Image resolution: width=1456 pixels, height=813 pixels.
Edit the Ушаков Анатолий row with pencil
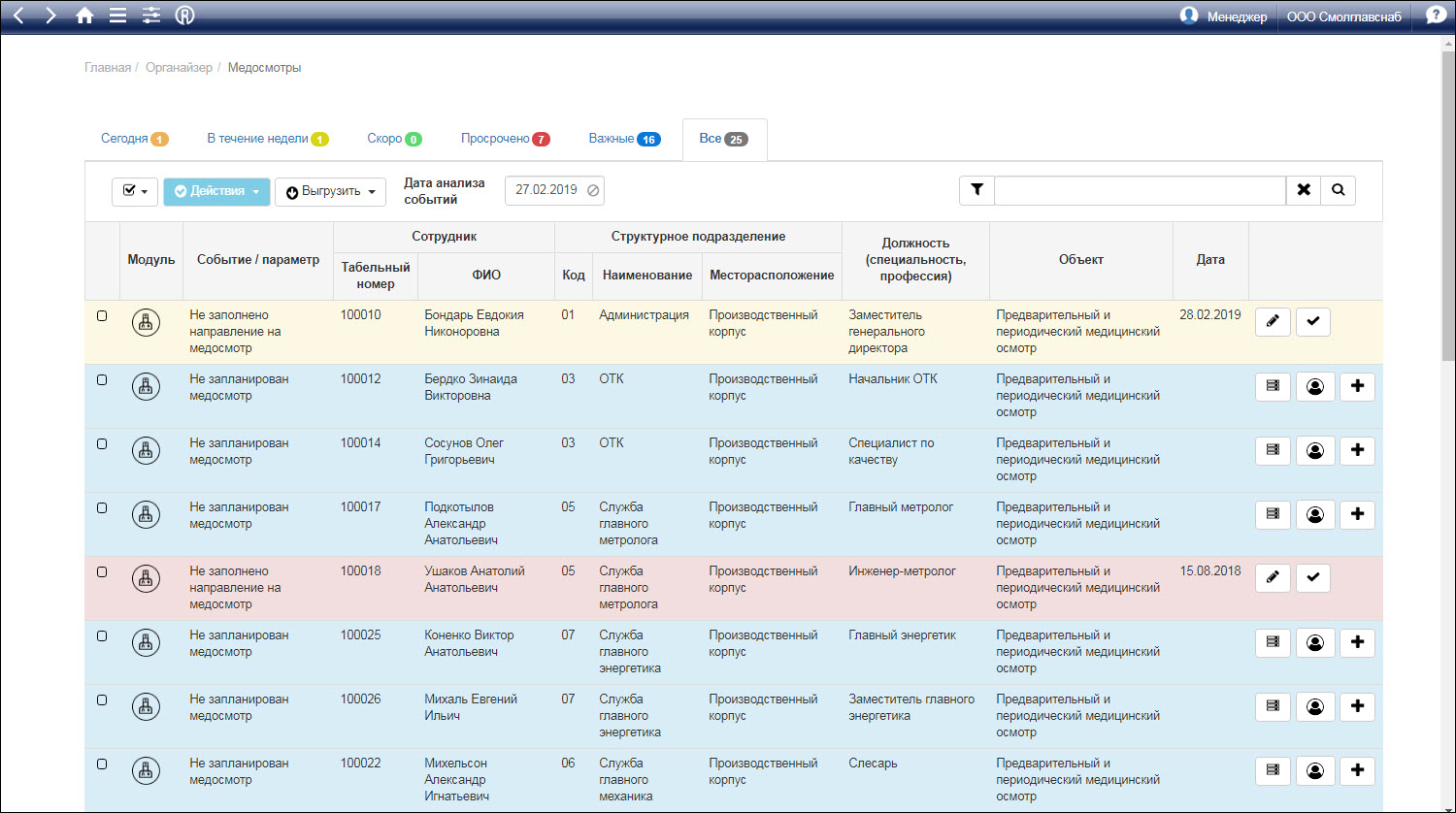coord(1273,577)
